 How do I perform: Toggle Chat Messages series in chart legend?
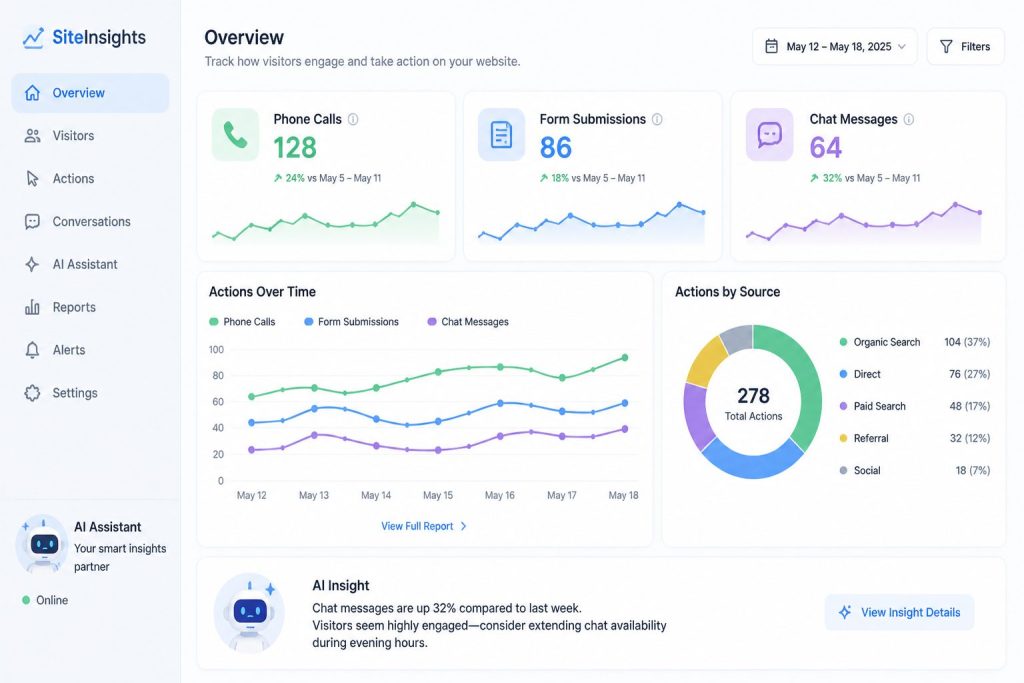point(468,322)
